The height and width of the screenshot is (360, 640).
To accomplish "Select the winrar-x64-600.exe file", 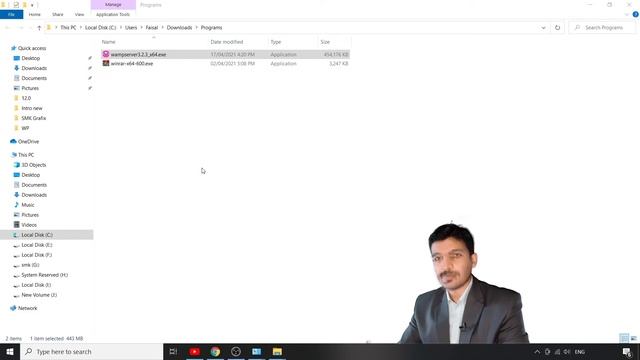I will click(x=225, y=64).
